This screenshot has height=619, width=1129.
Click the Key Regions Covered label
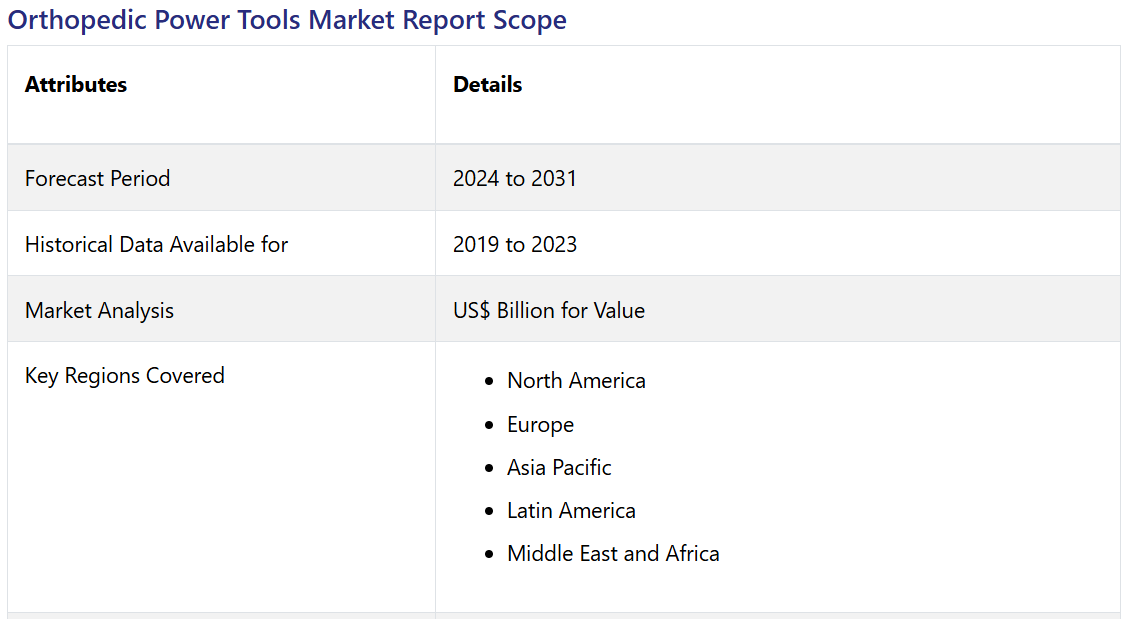click(124, 376)
